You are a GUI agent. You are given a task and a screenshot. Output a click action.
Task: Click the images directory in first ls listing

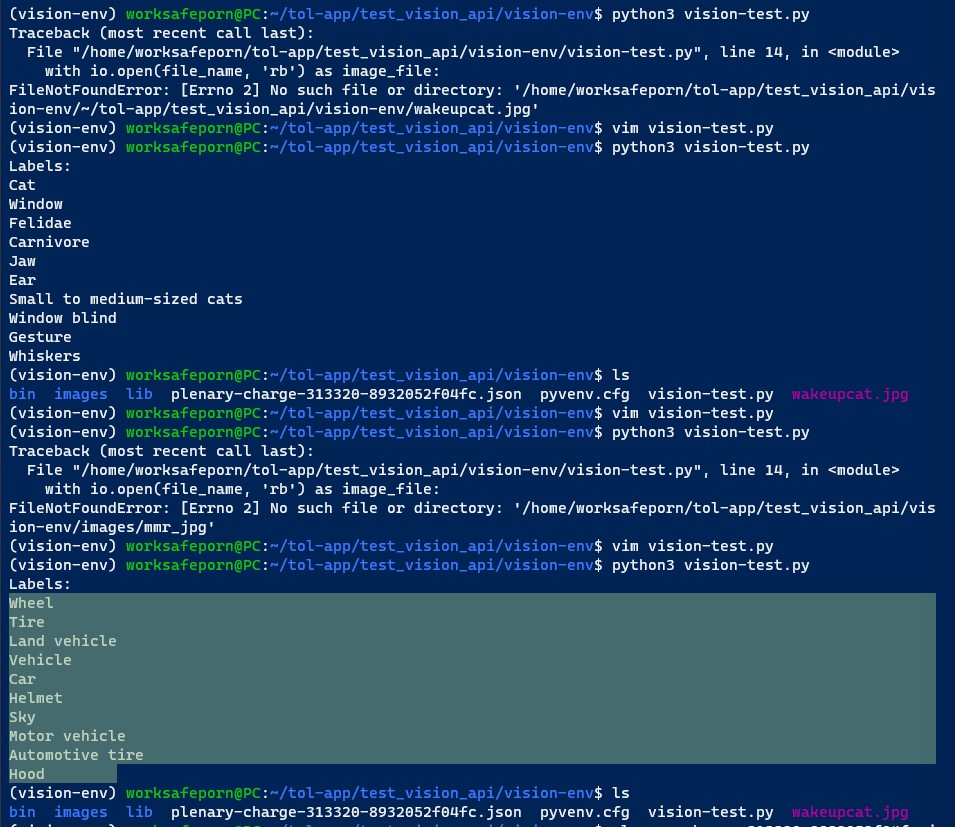[x=80, y=395]
